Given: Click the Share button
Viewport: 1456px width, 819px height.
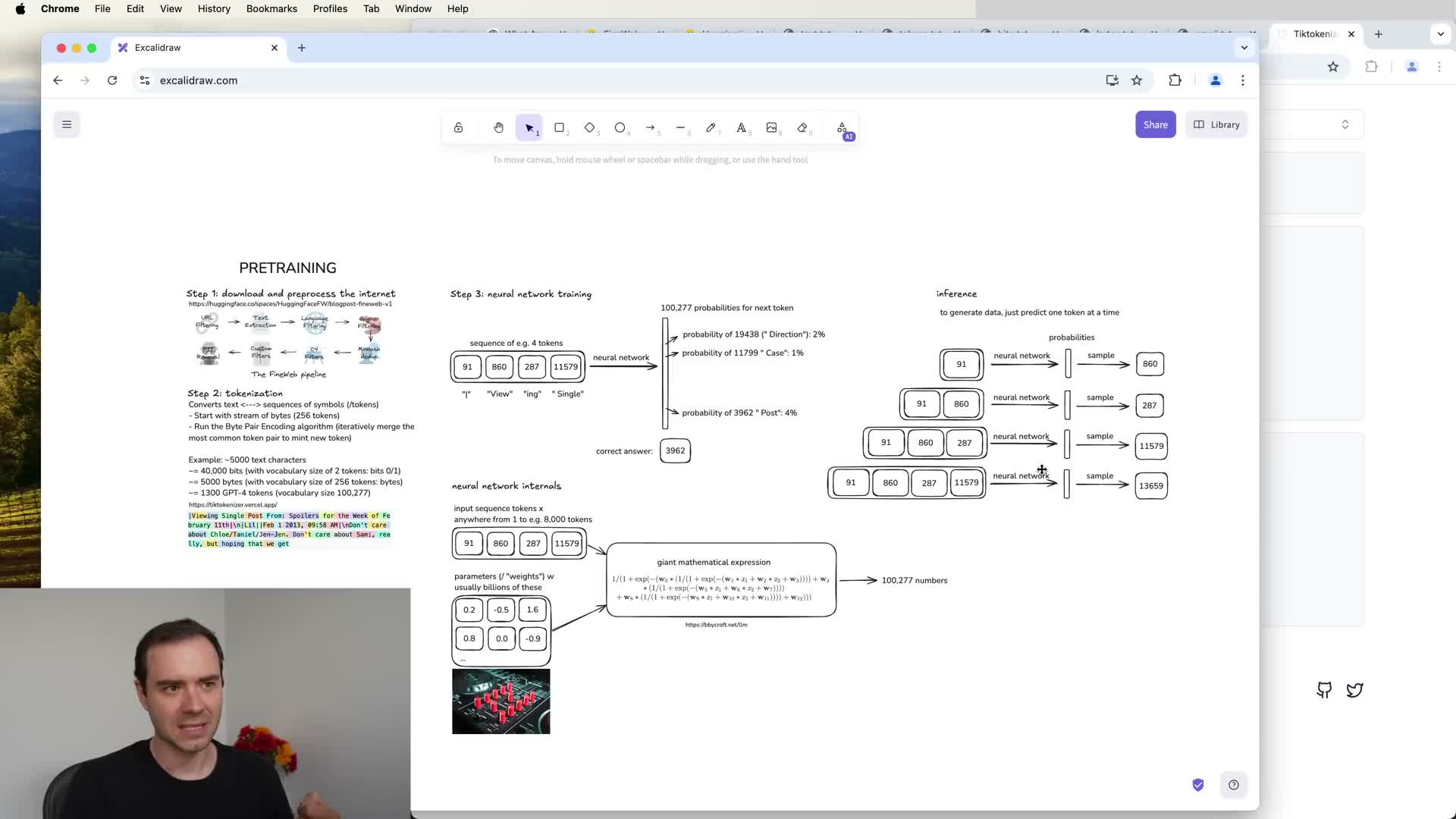Looking at the screenshot, I should coord(1155,124).
